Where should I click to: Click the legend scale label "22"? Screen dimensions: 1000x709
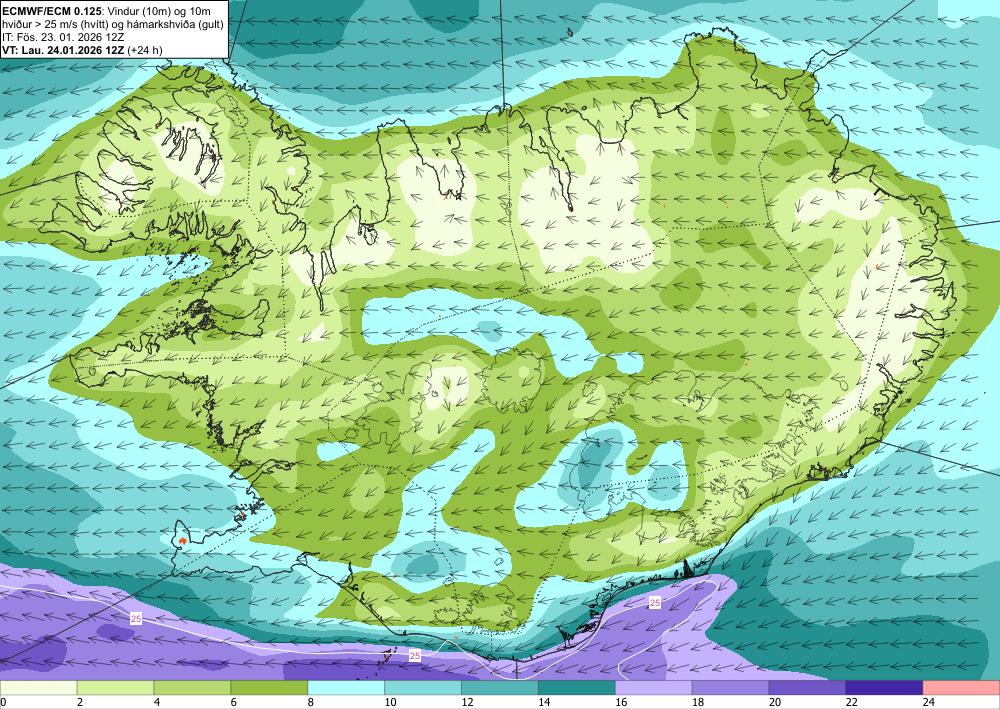[x=852, y=703]
